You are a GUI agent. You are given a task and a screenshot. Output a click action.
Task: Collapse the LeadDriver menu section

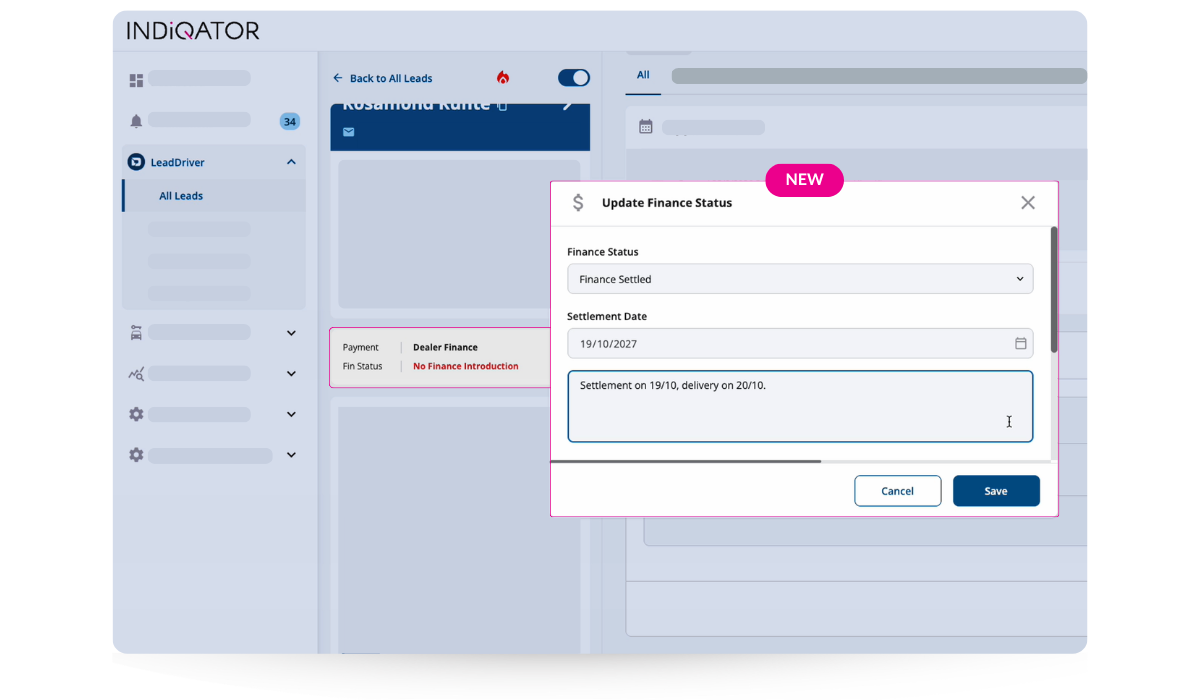coord(291,162)
